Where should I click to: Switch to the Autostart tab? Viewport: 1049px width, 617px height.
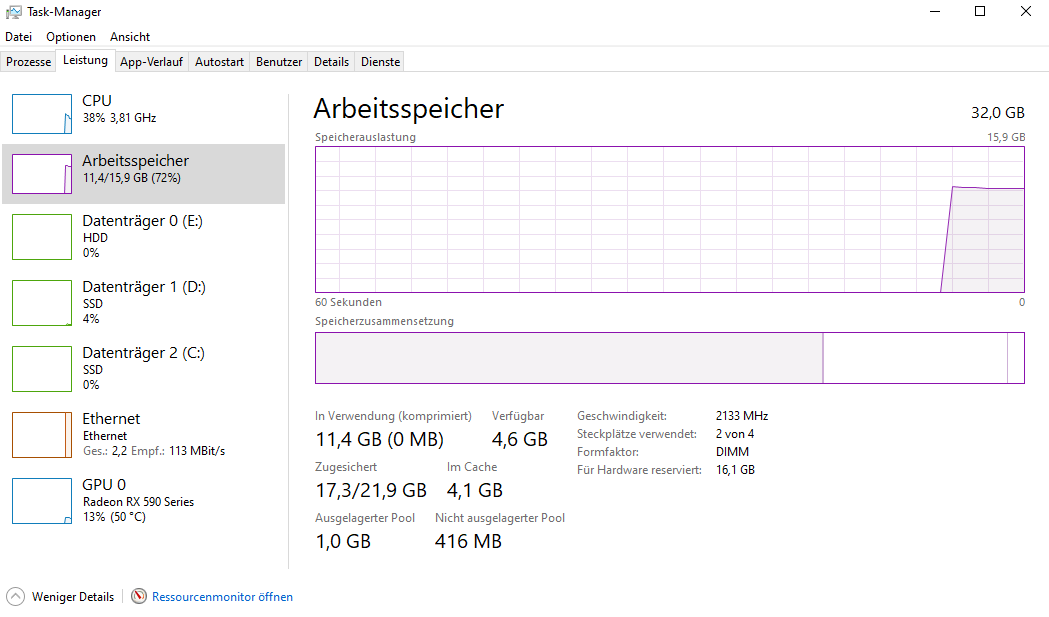click(219, 62)
